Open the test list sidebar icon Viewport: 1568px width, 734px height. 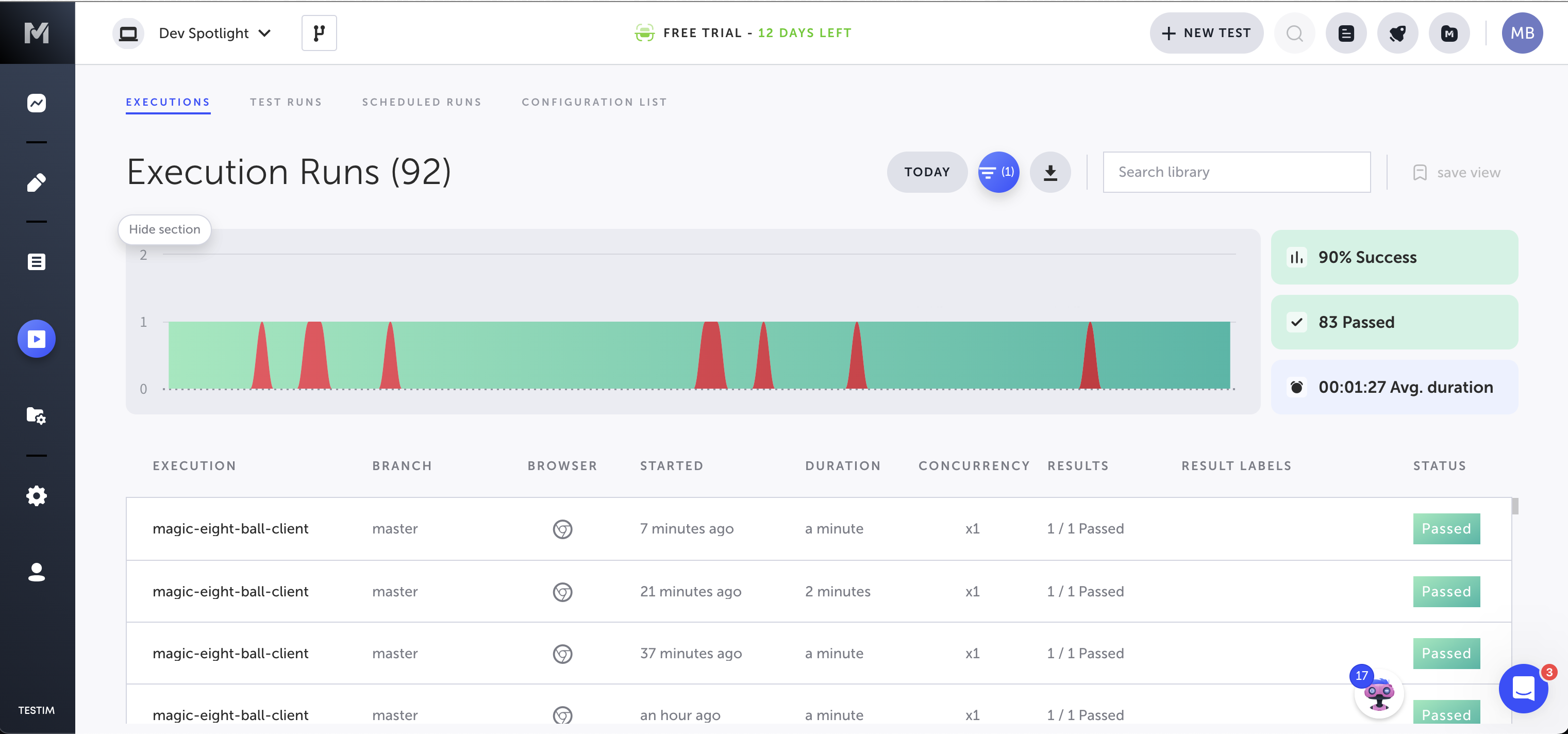[x=37, y=262]
